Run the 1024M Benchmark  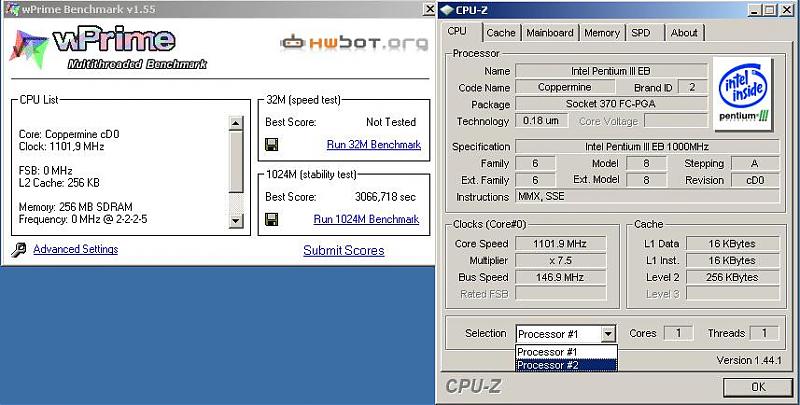(366, 219)
